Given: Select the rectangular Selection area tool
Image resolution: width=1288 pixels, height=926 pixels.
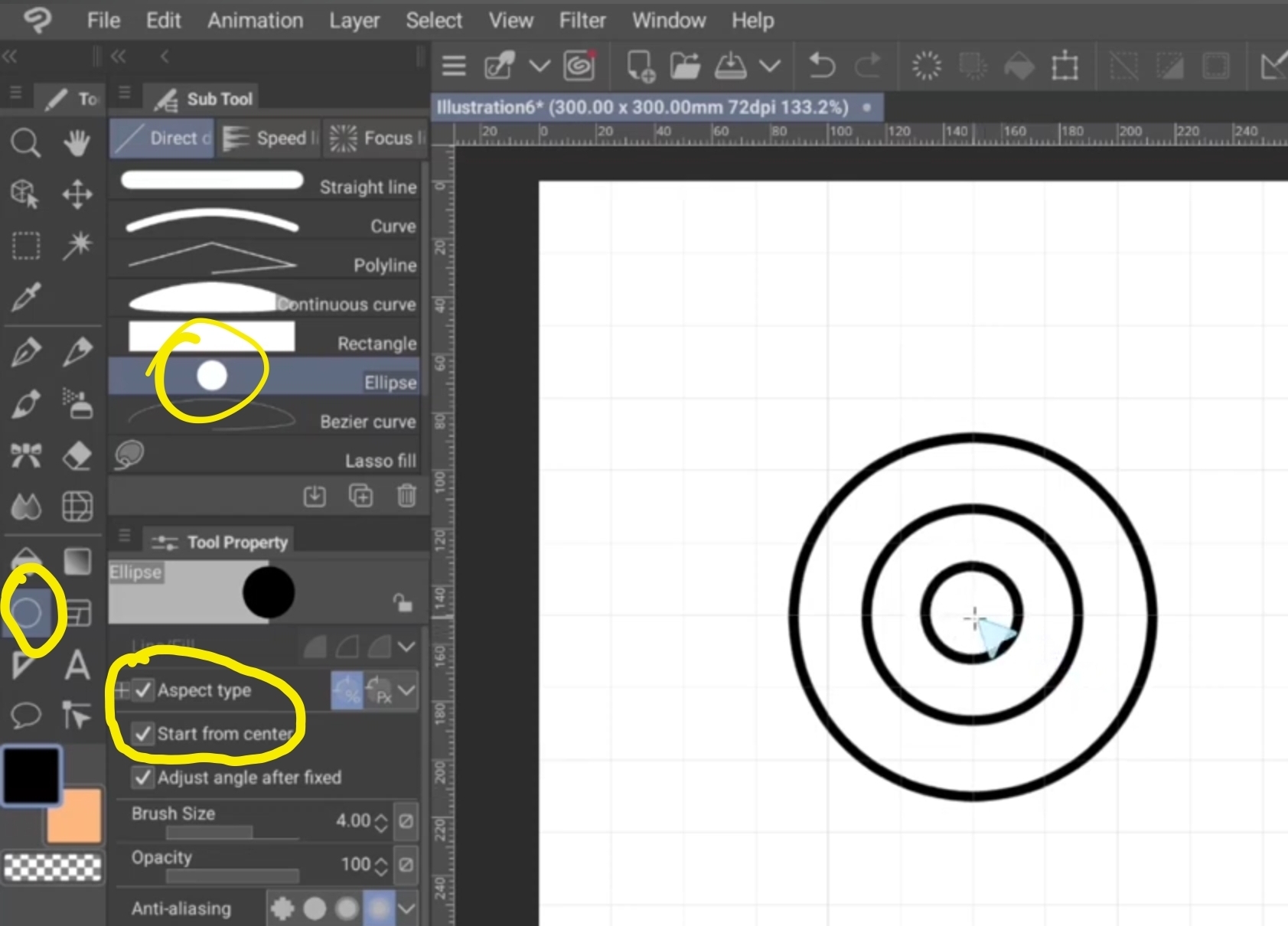Looking at the screenshot, I should click(x=26, y=246).
